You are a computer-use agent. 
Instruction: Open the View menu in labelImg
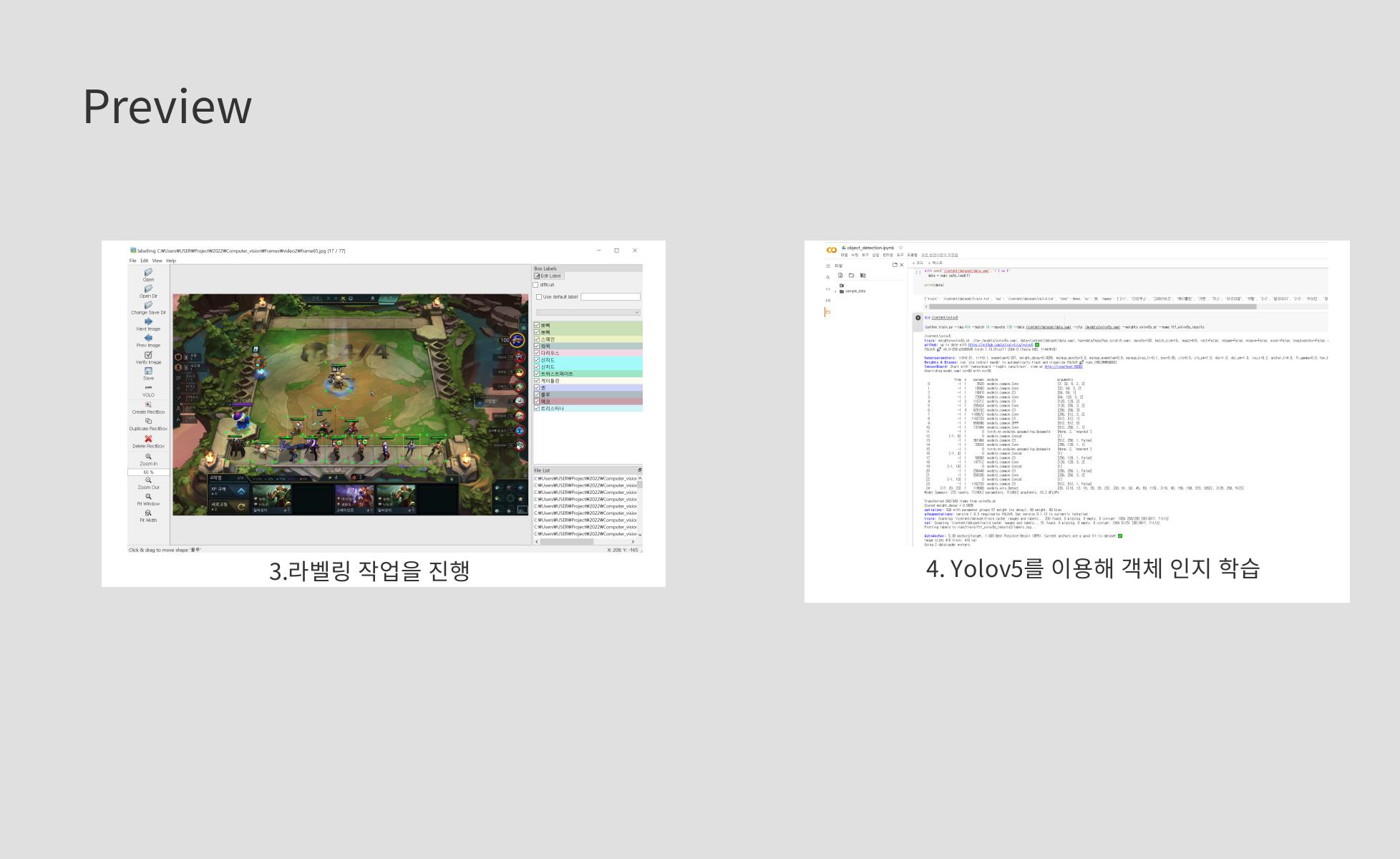pos(157,261)
